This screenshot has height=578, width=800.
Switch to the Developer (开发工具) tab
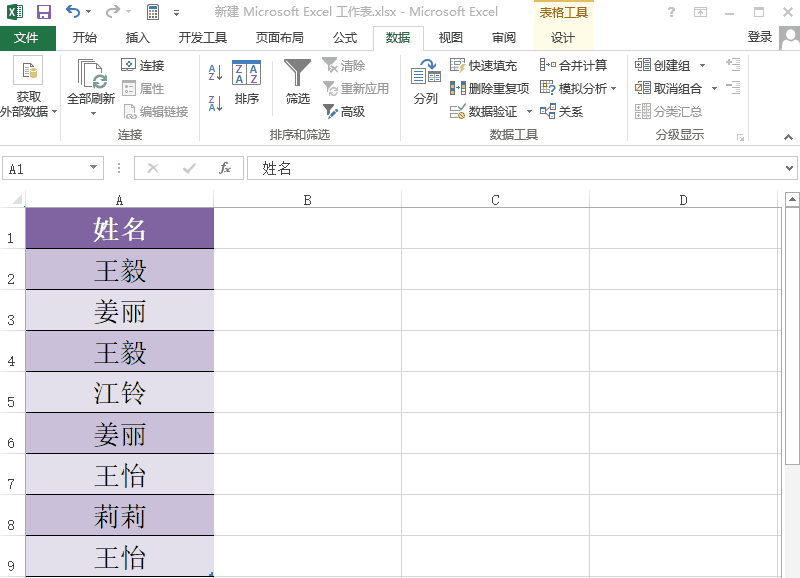[203, 38]
